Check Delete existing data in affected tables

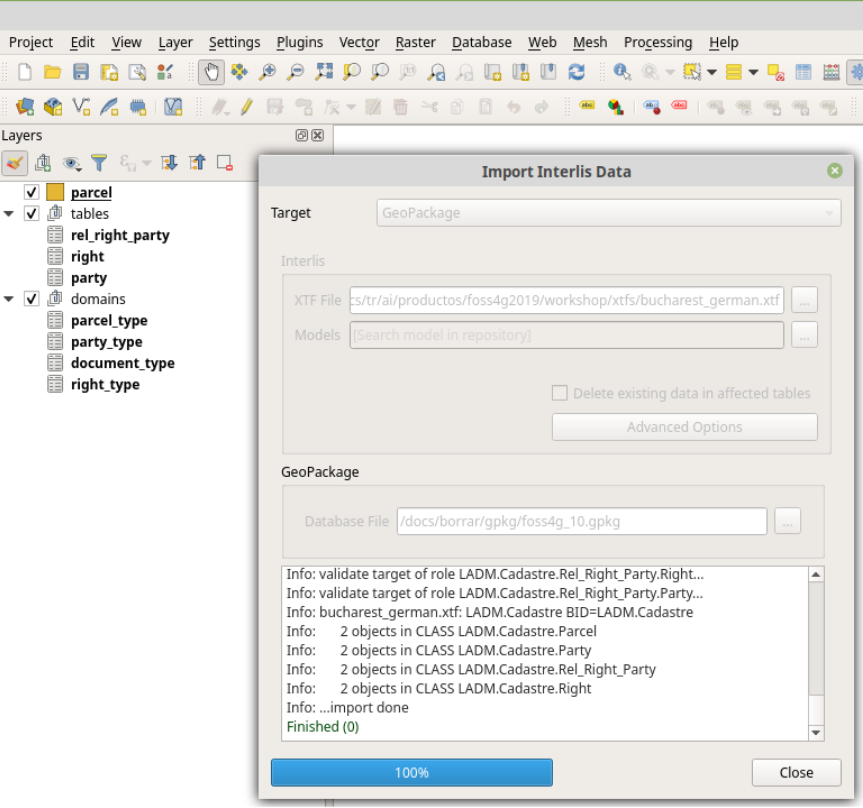pyautogui.click(x=559, y=393)
